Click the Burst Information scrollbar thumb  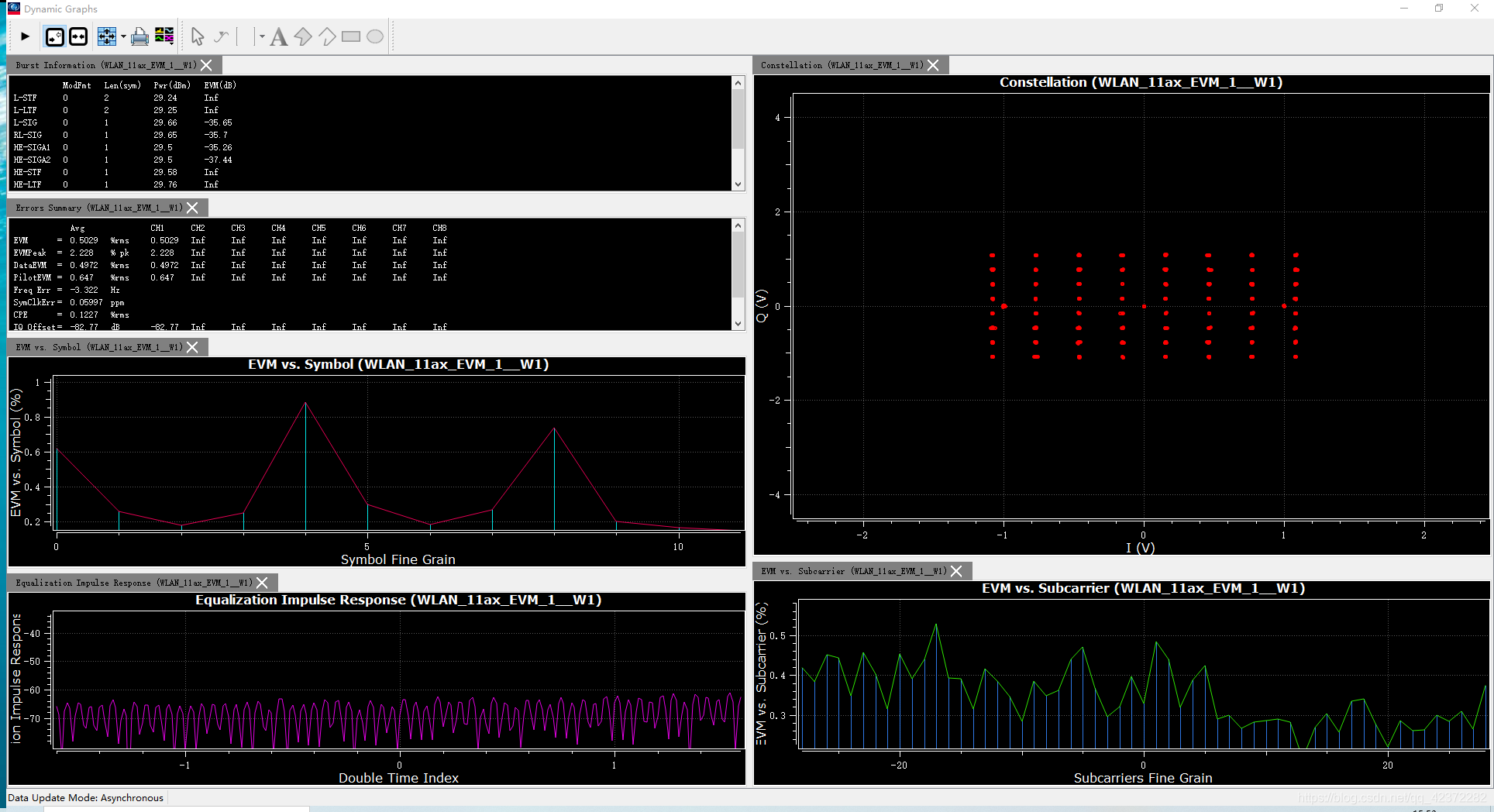pos(738,119)
